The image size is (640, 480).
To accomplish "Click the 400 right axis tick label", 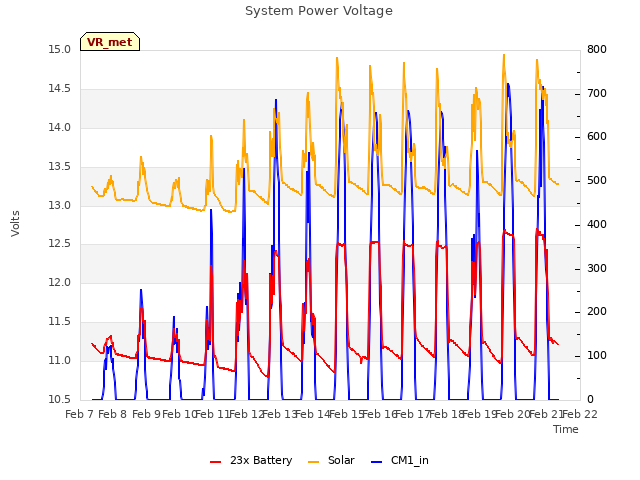I will click(597, 224).
